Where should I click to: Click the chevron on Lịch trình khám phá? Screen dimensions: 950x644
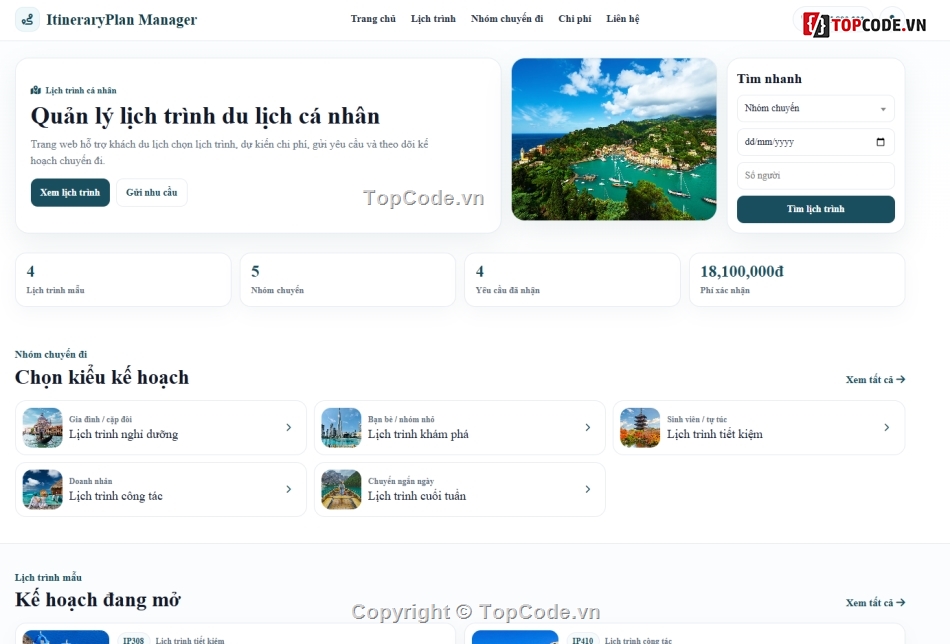(x=588, y=428)
